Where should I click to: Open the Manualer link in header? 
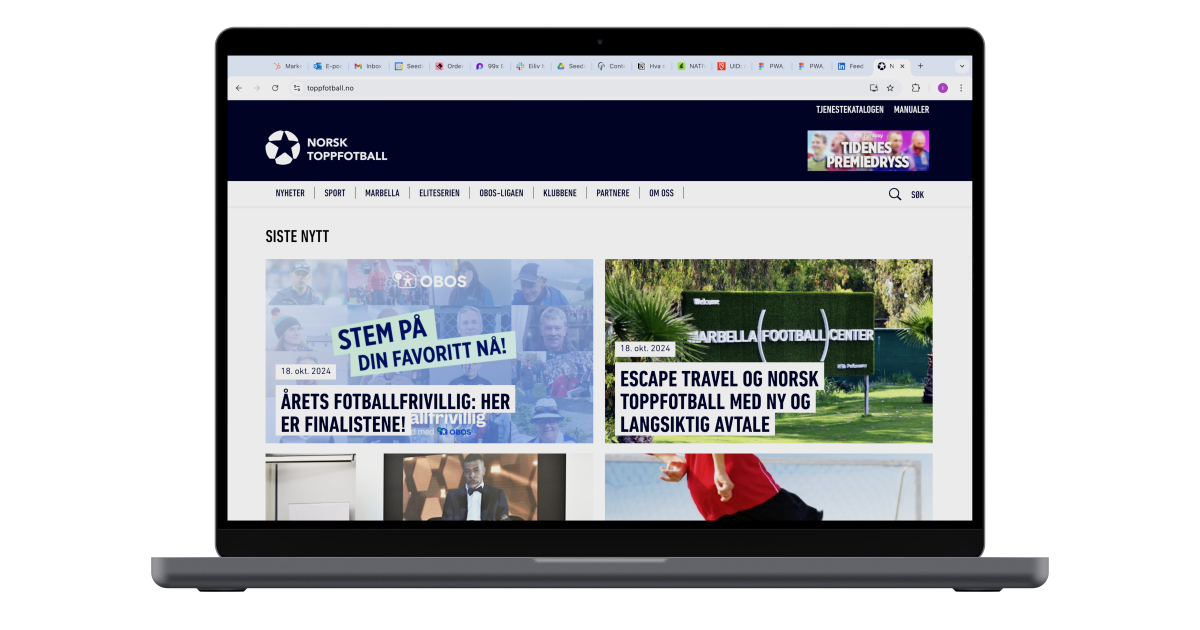(911, 110)
